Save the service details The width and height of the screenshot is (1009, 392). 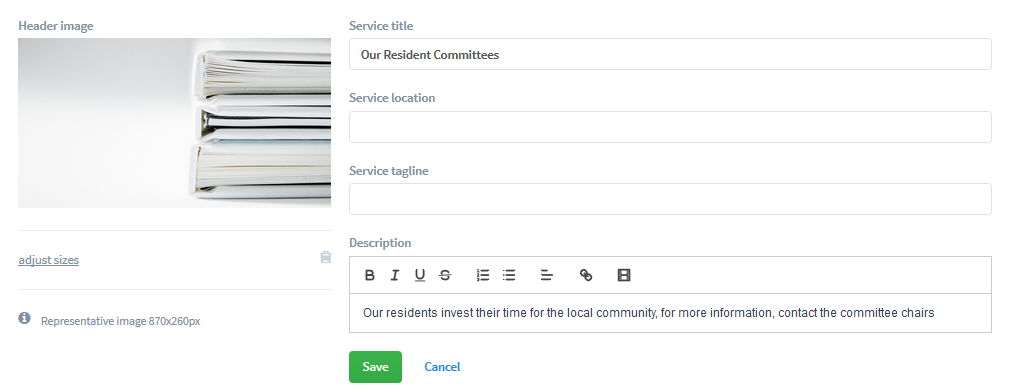point(375,367)
